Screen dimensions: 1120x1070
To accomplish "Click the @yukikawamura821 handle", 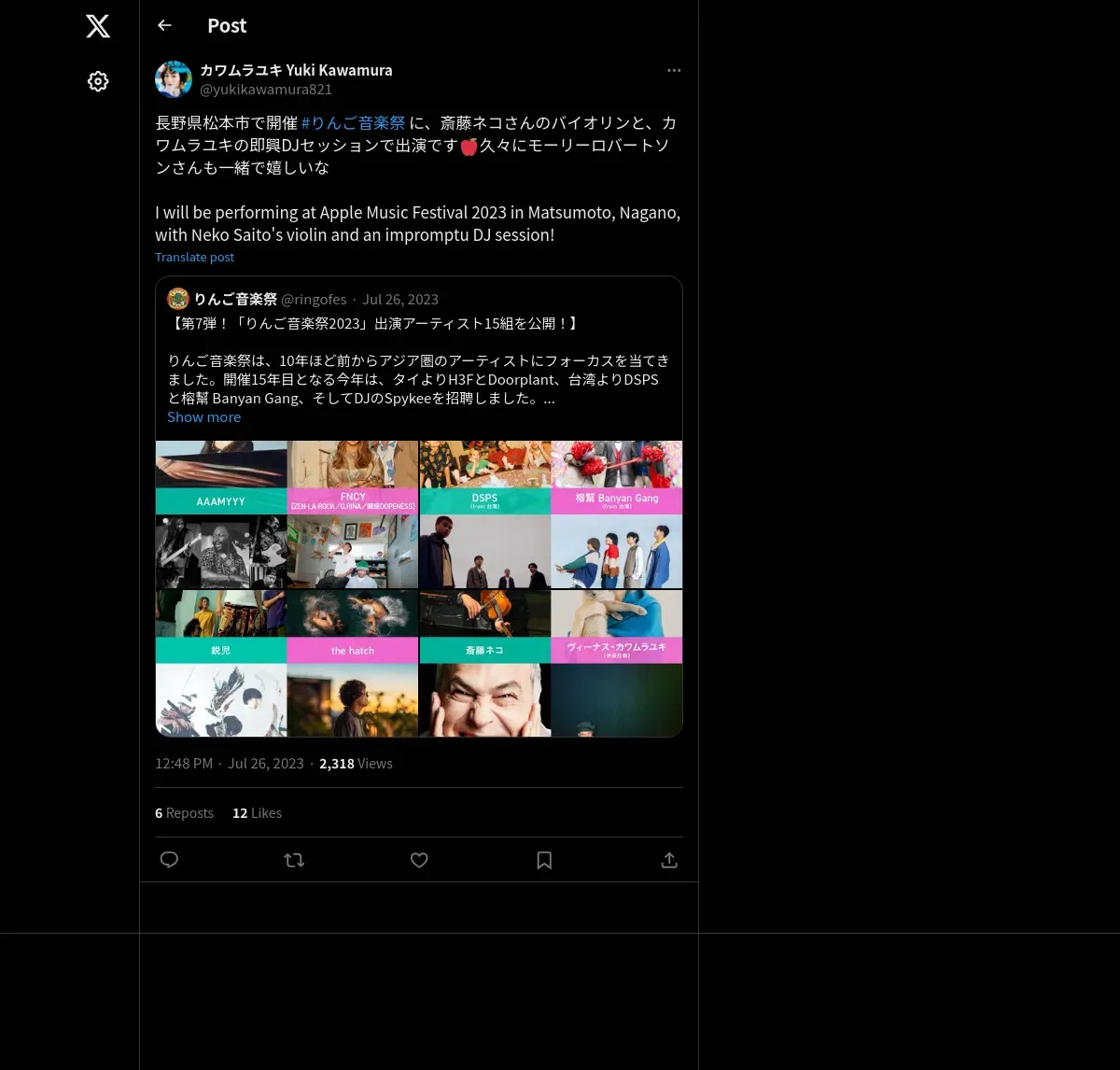I will tap(266, 90).
